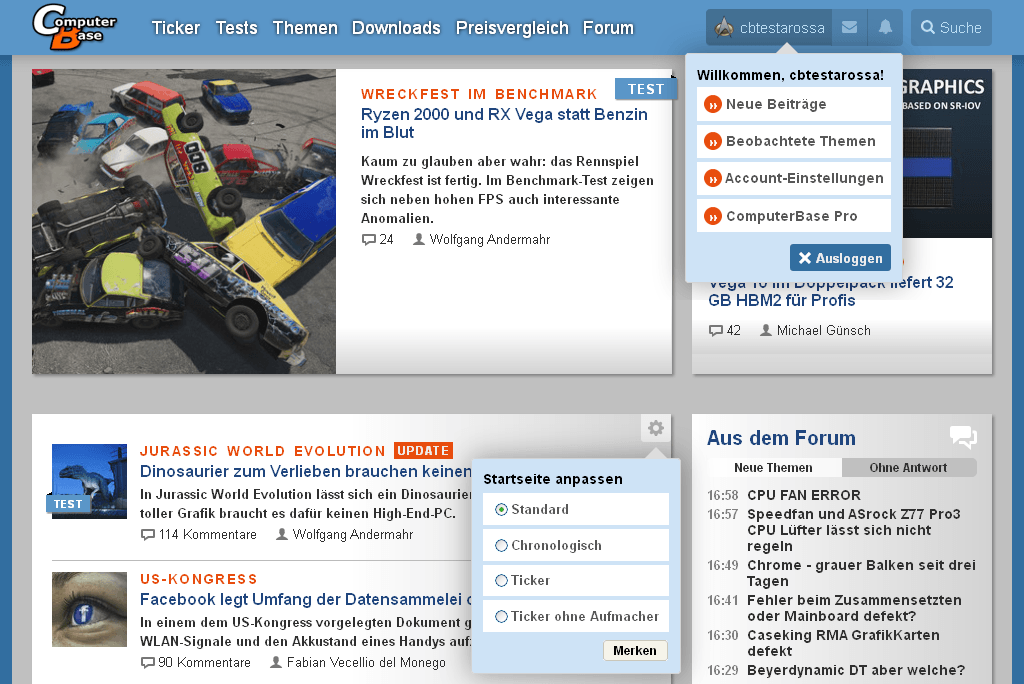This screenshot has width=1024, height=684.
Task: Switch to the Neue Themen tab
Action: (773, 468)
